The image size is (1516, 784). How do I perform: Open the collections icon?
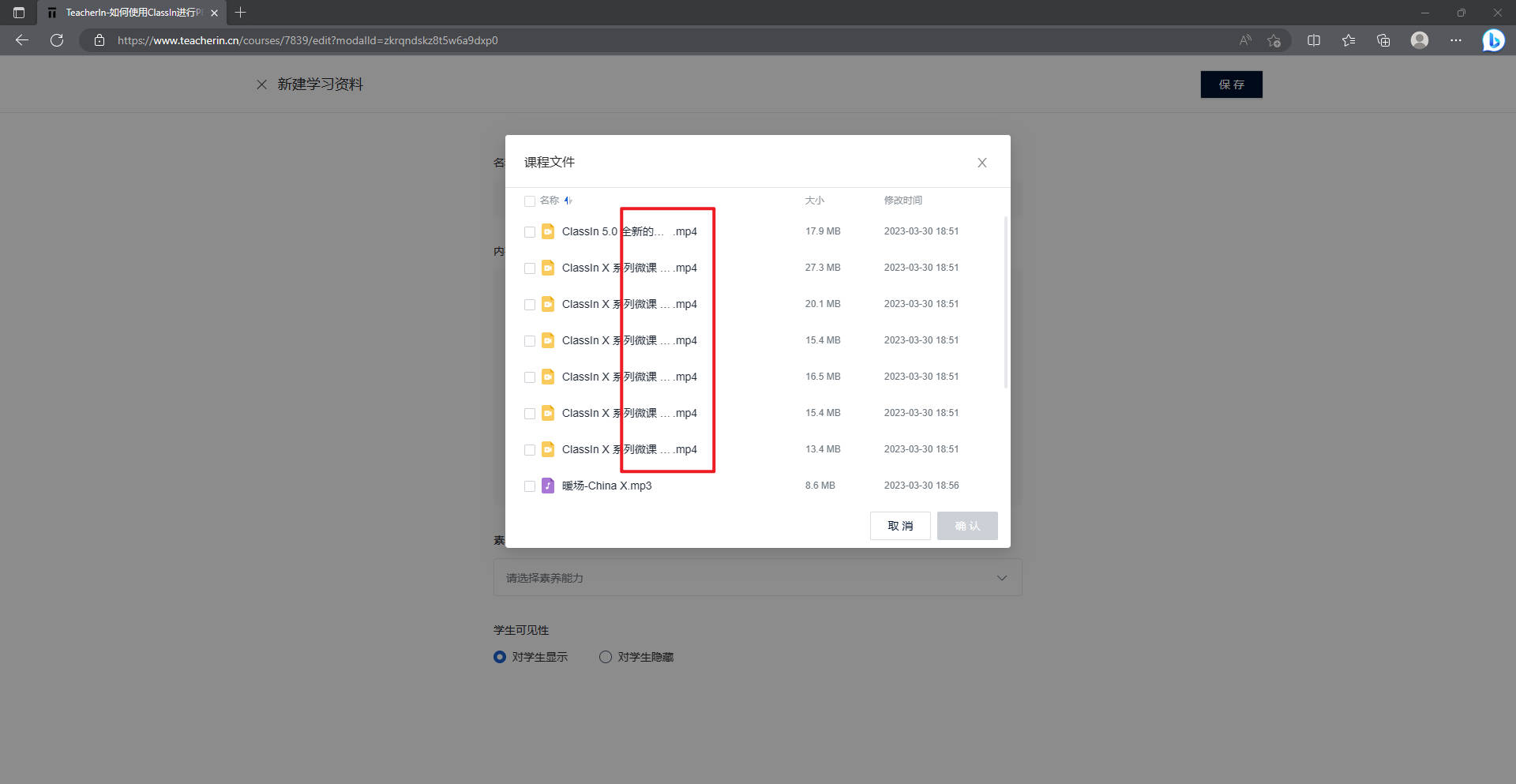pyautogui.click(x=1383, y=40)
